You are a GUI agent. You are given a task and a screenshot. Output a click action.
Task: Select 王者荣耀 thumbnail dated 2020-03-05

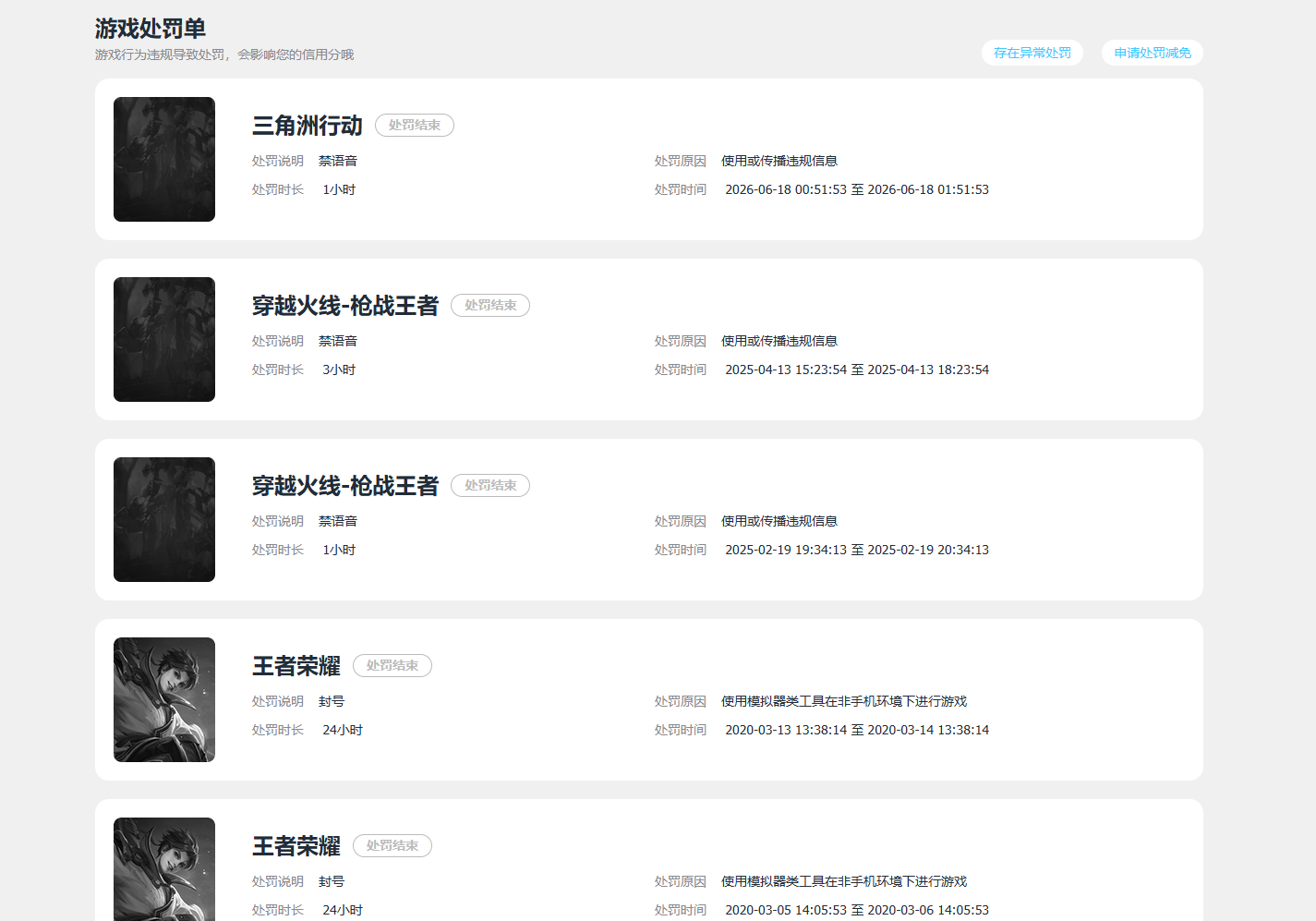tap(164, 868)
